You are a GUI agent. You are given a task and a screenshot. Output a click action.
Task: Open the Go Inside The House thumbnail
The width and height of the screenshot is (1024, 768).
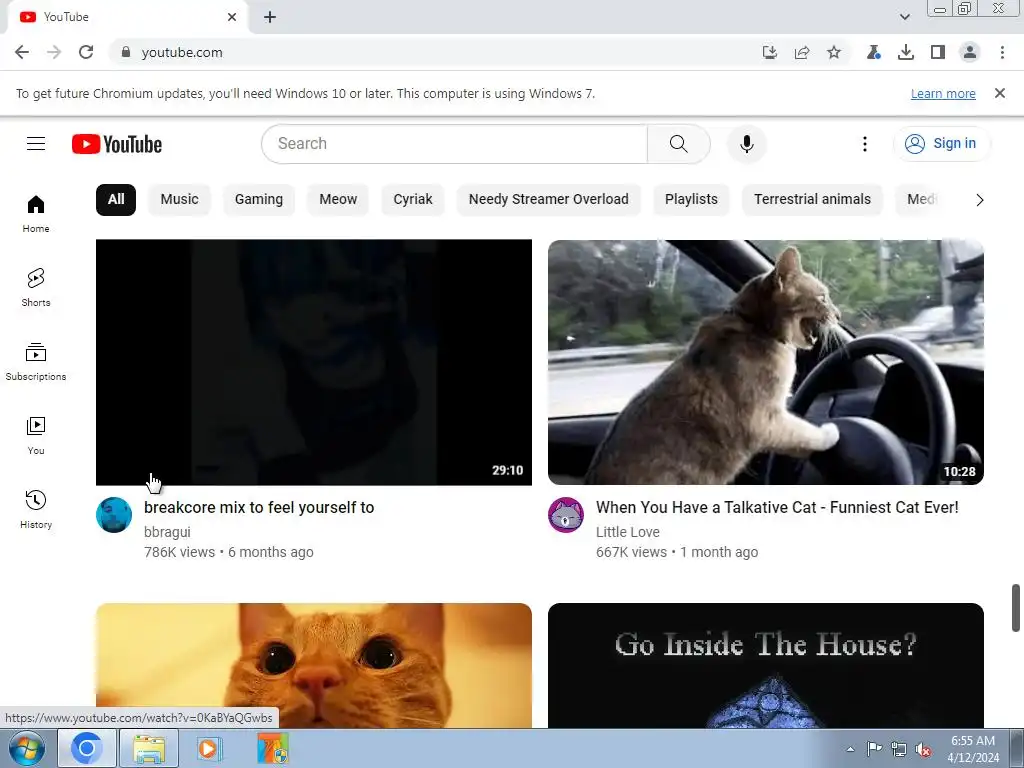765,665
